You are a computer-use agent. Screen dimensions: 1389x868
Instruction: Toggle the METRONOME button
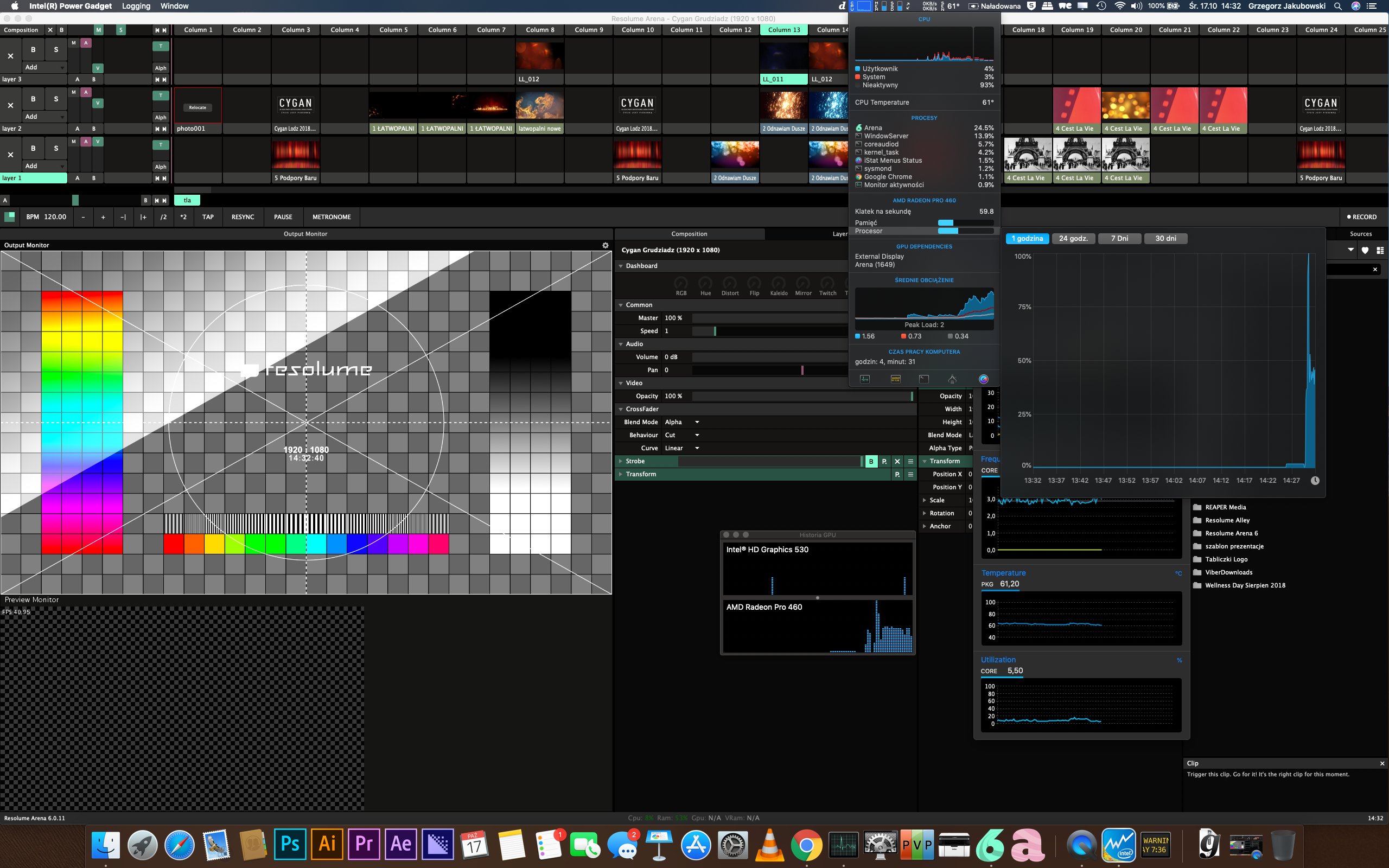(x=331, y=217)
